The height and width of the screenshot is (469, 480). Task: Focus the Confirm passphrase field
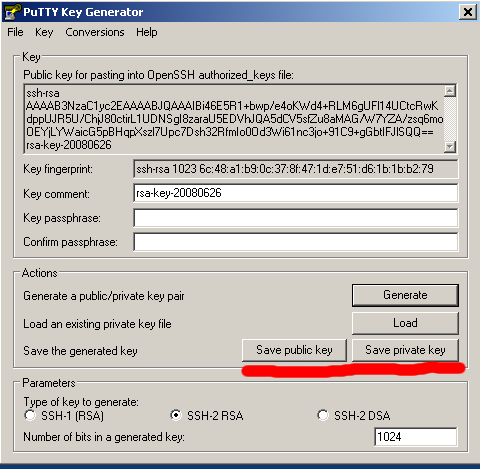point(296,242)
